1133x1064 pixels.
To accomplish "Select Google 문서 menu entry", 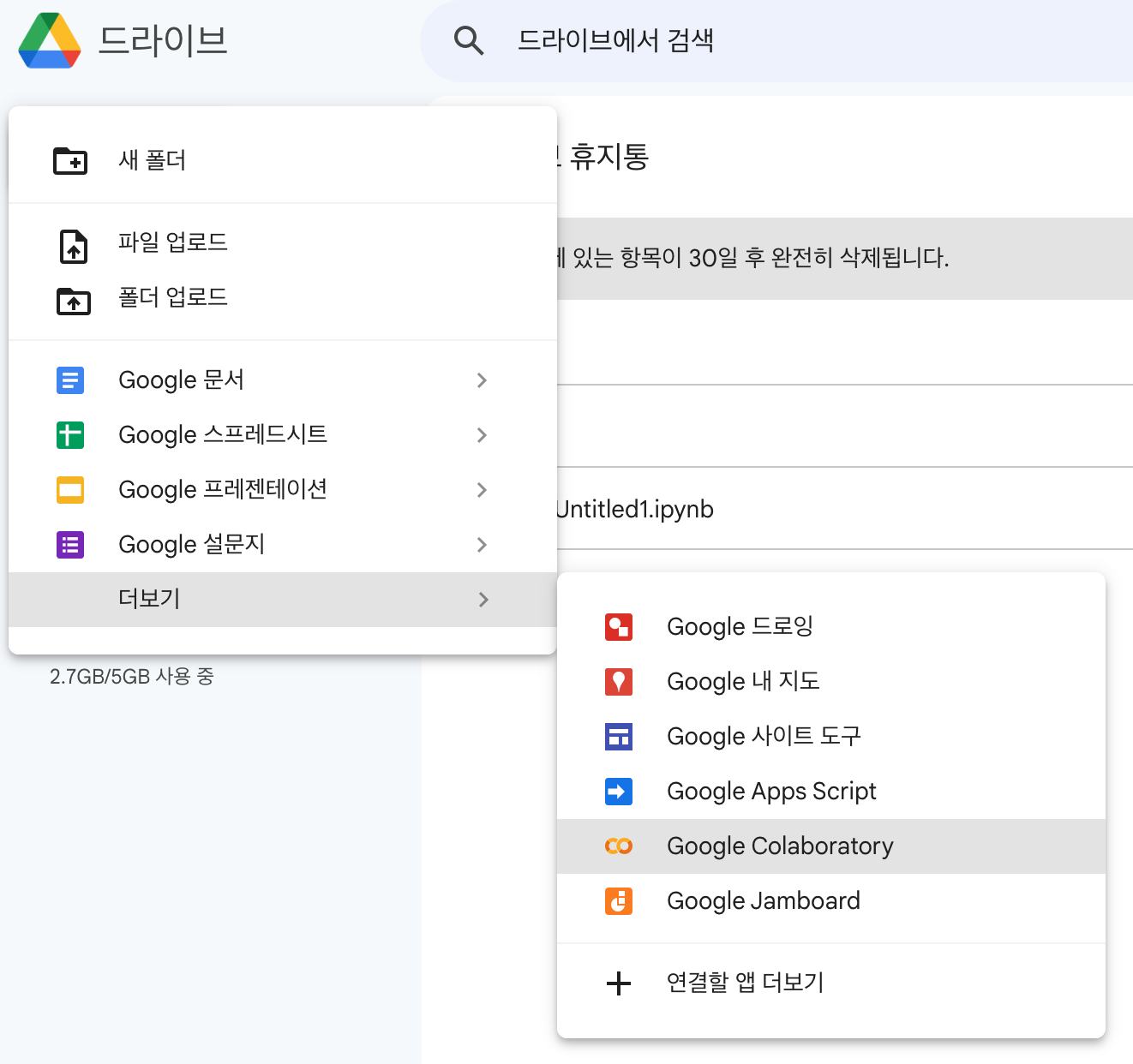I will click(x=283, y=380).
